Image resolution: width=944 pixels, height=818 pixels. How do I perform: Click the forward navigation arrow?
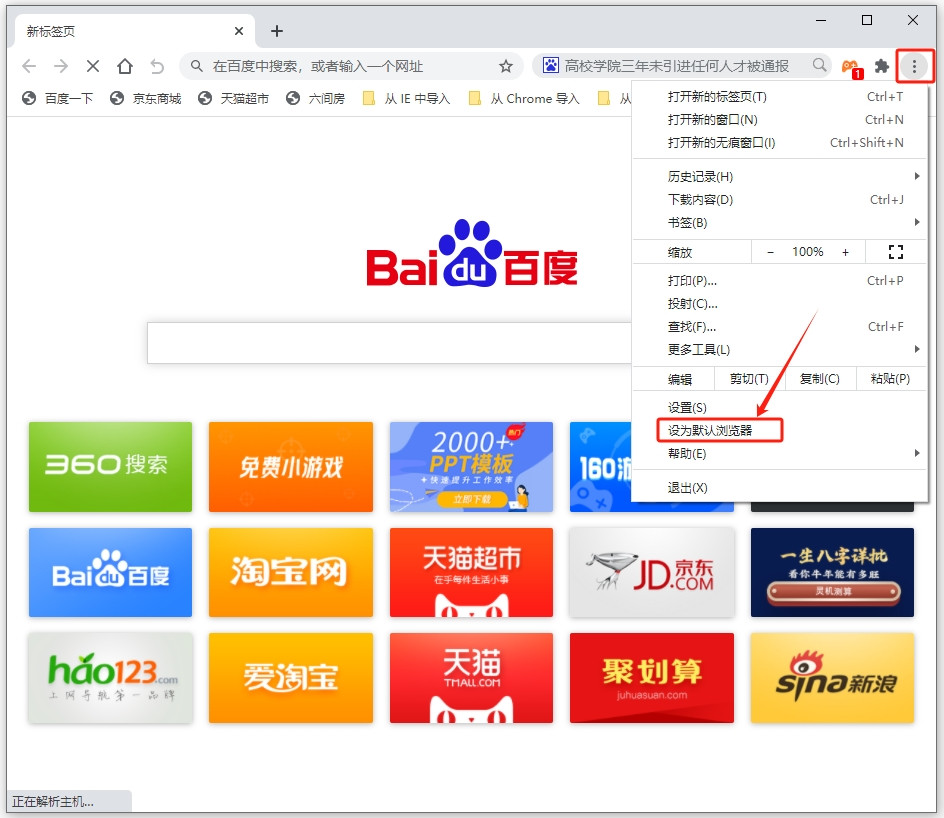tap(60, 65)
